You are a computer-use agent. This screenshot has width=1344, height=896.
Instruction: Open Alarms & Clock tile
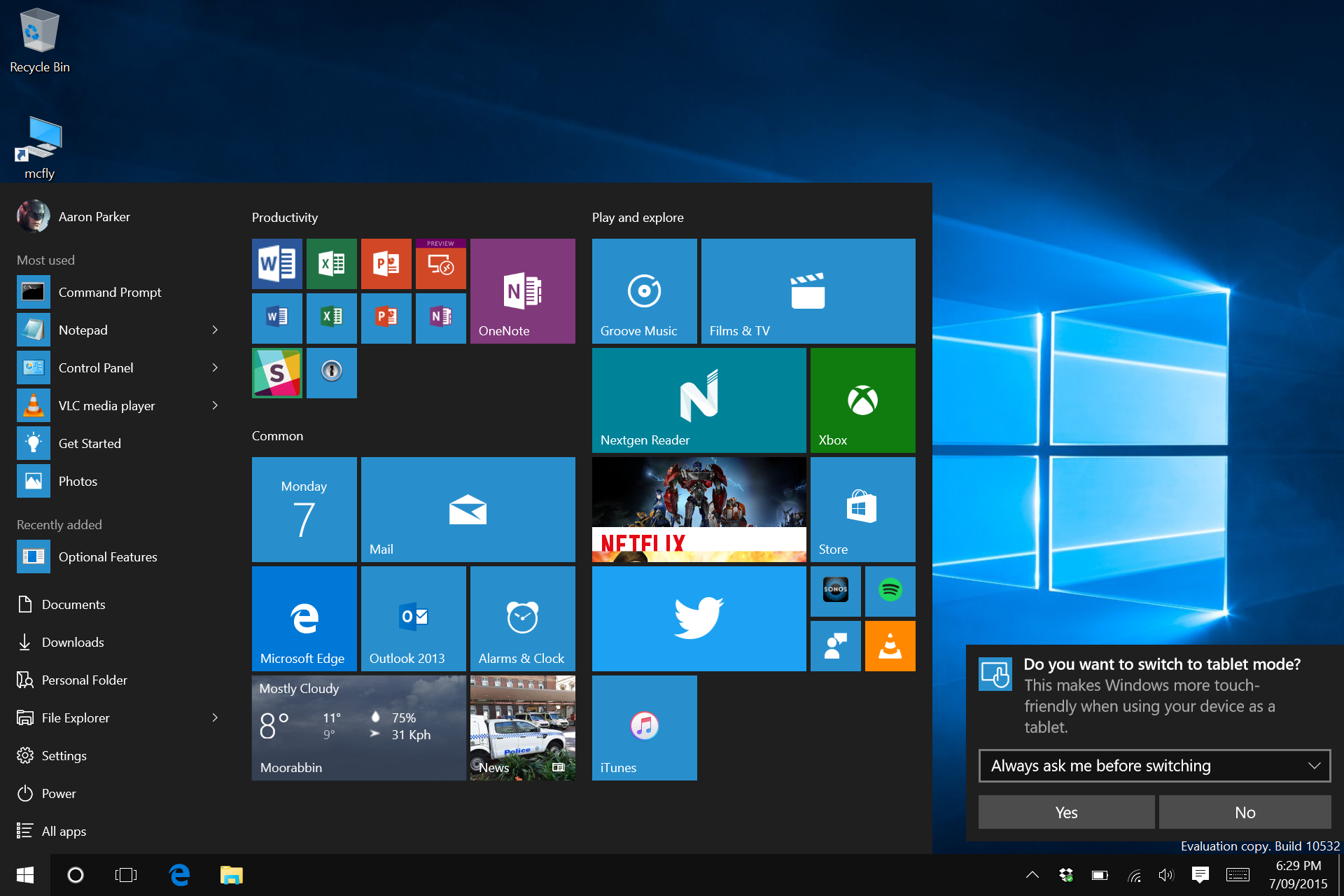(x=523, y=619)
